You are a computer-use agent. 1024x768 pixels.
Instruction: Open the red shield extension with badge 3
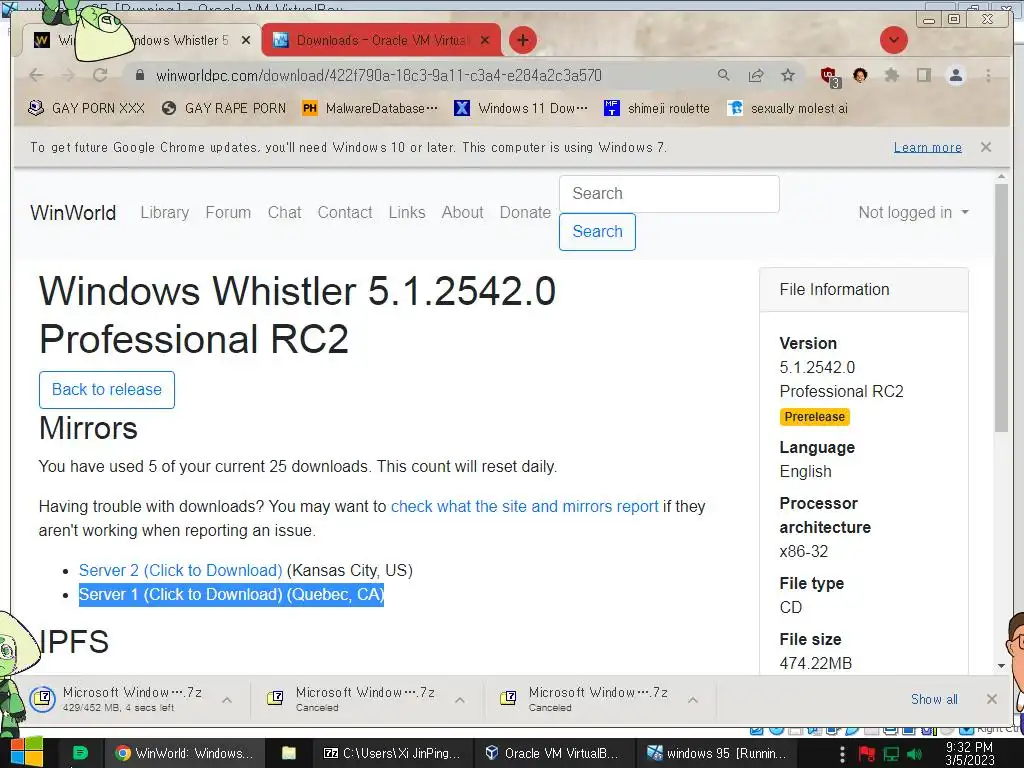[830, 76]
